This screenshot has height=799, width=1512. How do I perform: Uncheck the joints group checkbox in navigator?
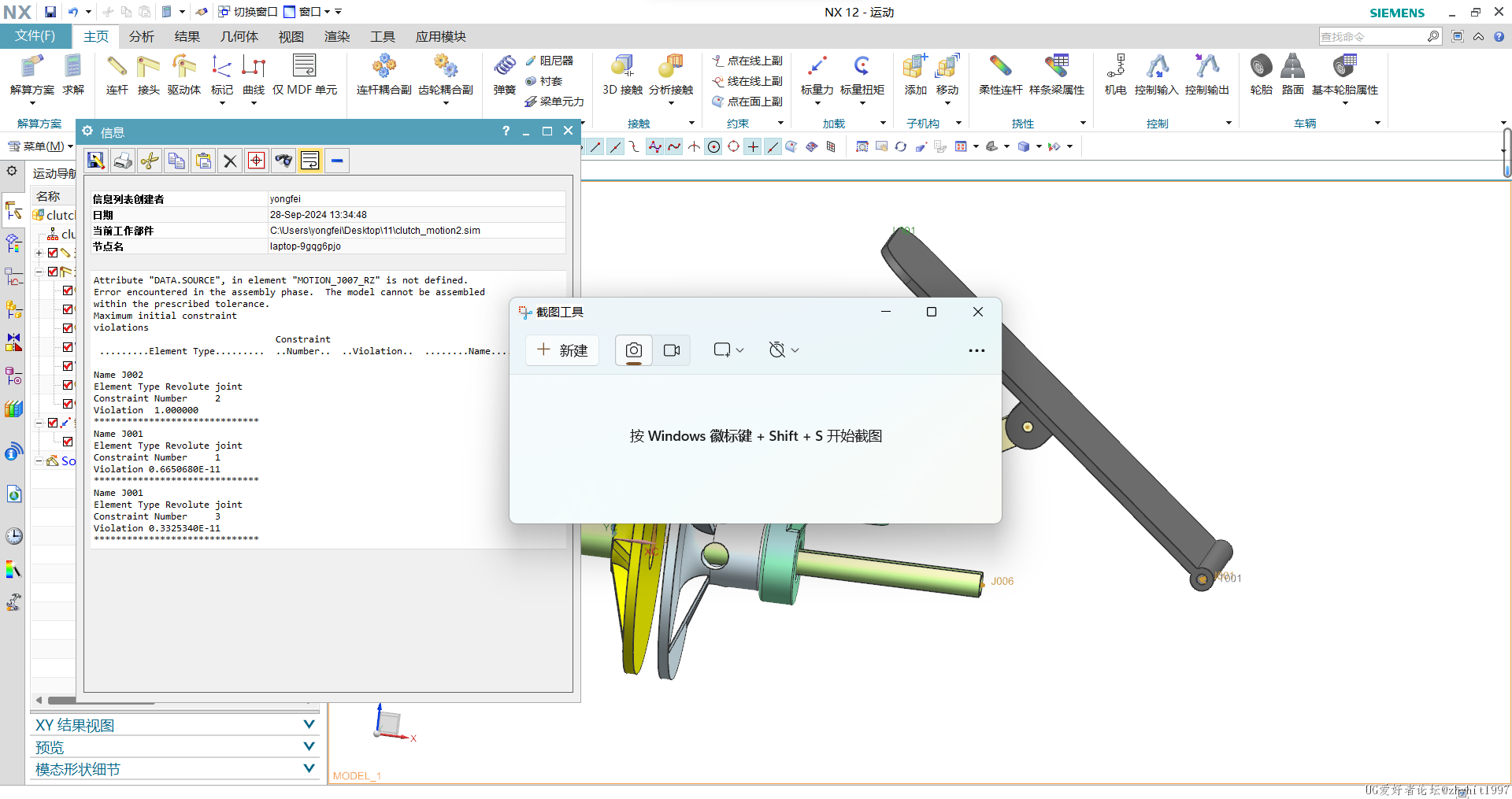pyautogui.click(x=53, y=272)
